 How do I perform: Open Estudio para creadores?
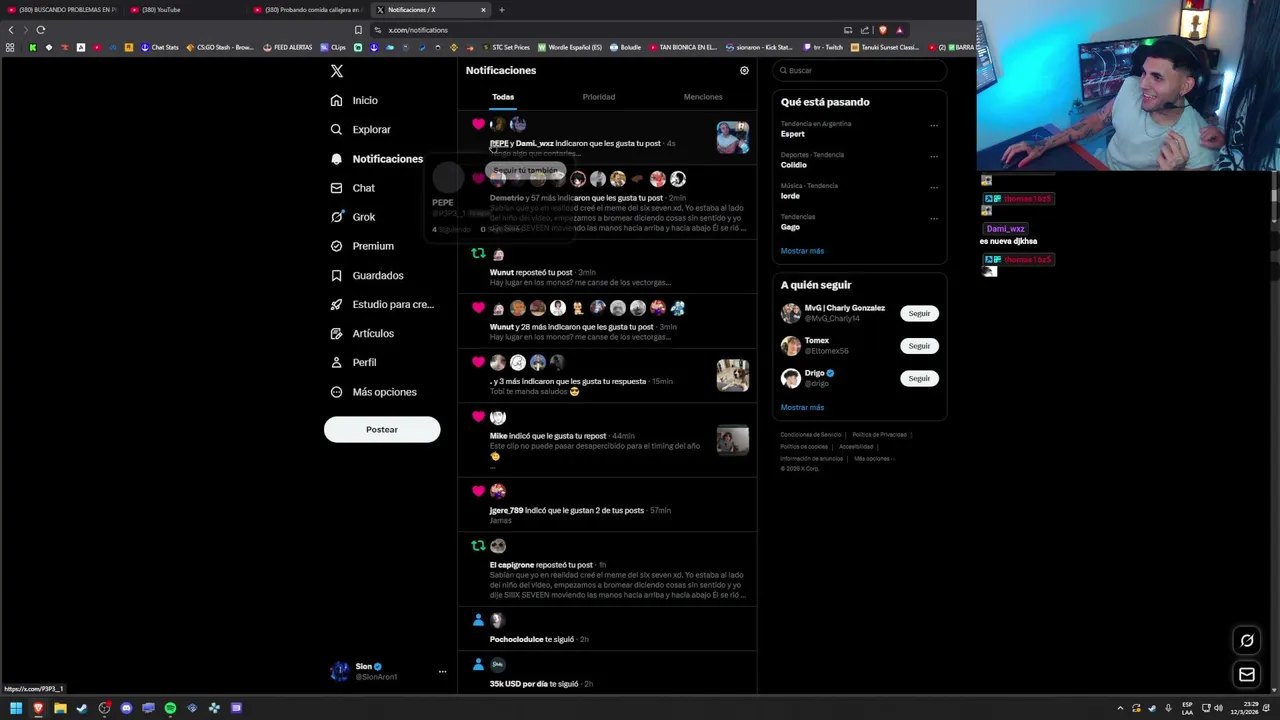pyautogui.click(x=381, y=304)
